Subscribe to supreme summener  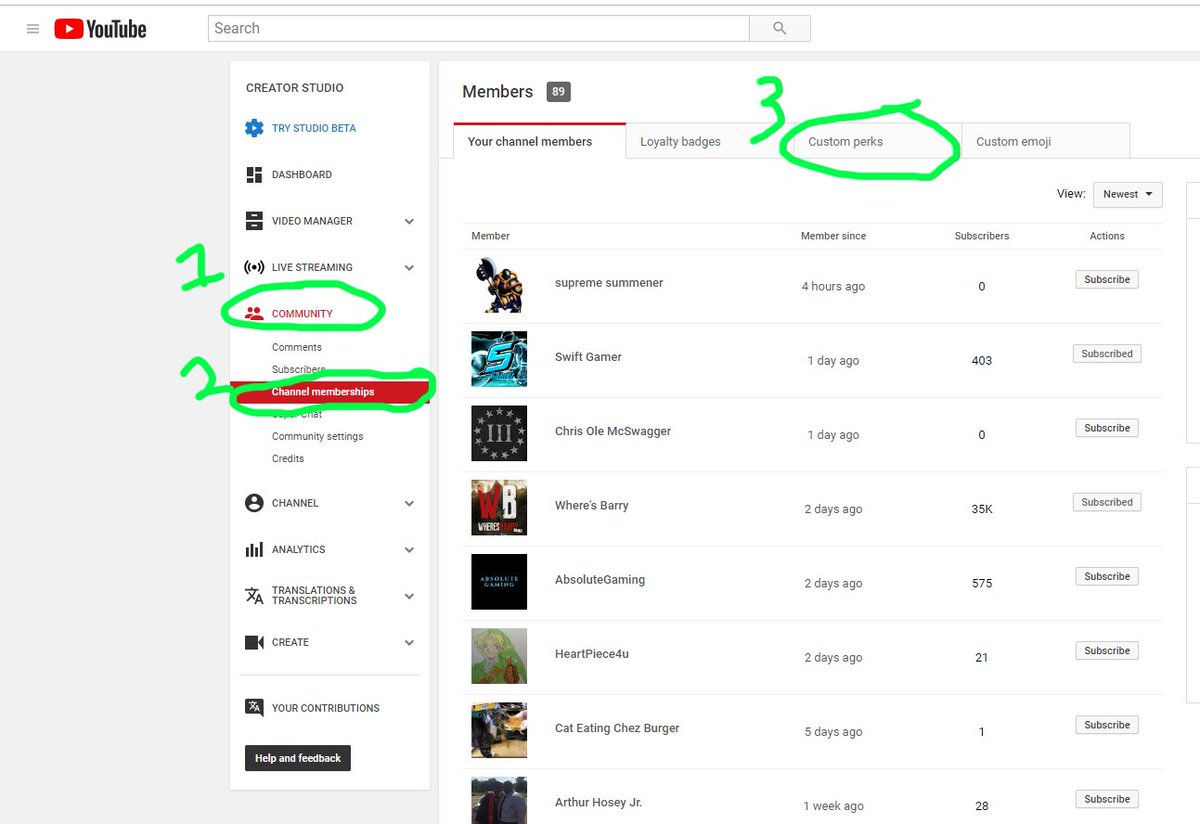pos(1107,280)
